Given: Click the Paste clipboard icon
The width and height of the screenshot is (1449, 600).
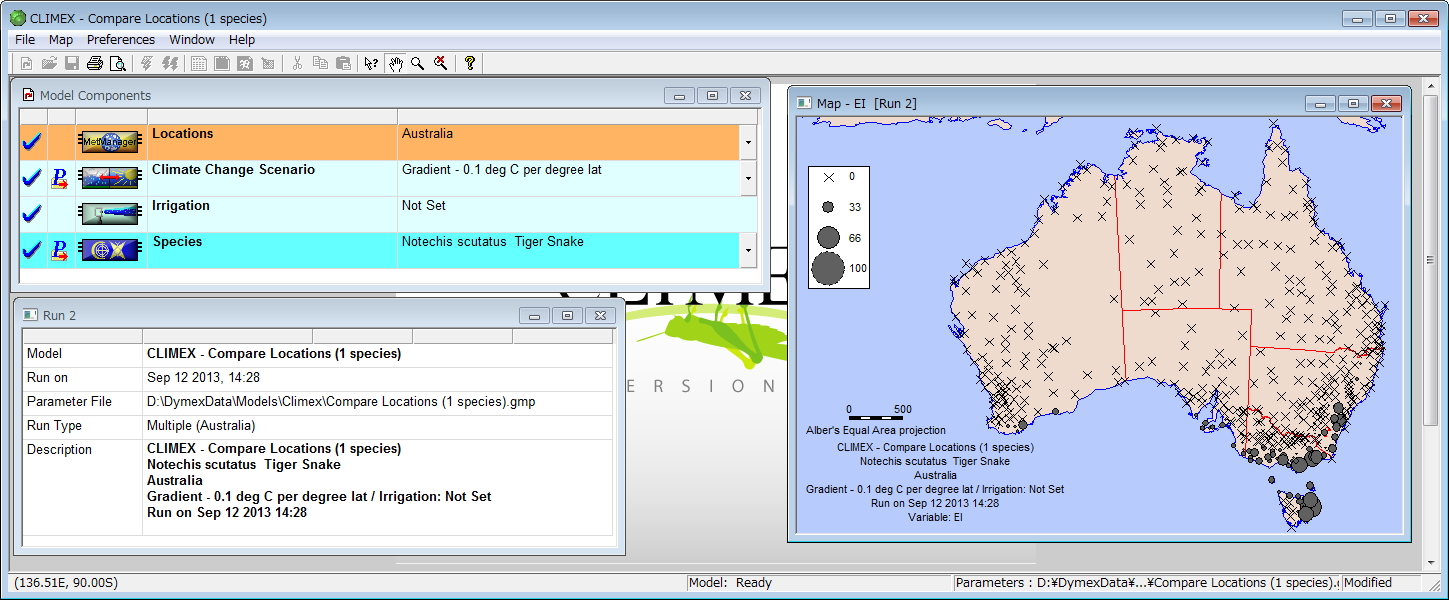Looking at the screenshot, I should pos(343,63).
